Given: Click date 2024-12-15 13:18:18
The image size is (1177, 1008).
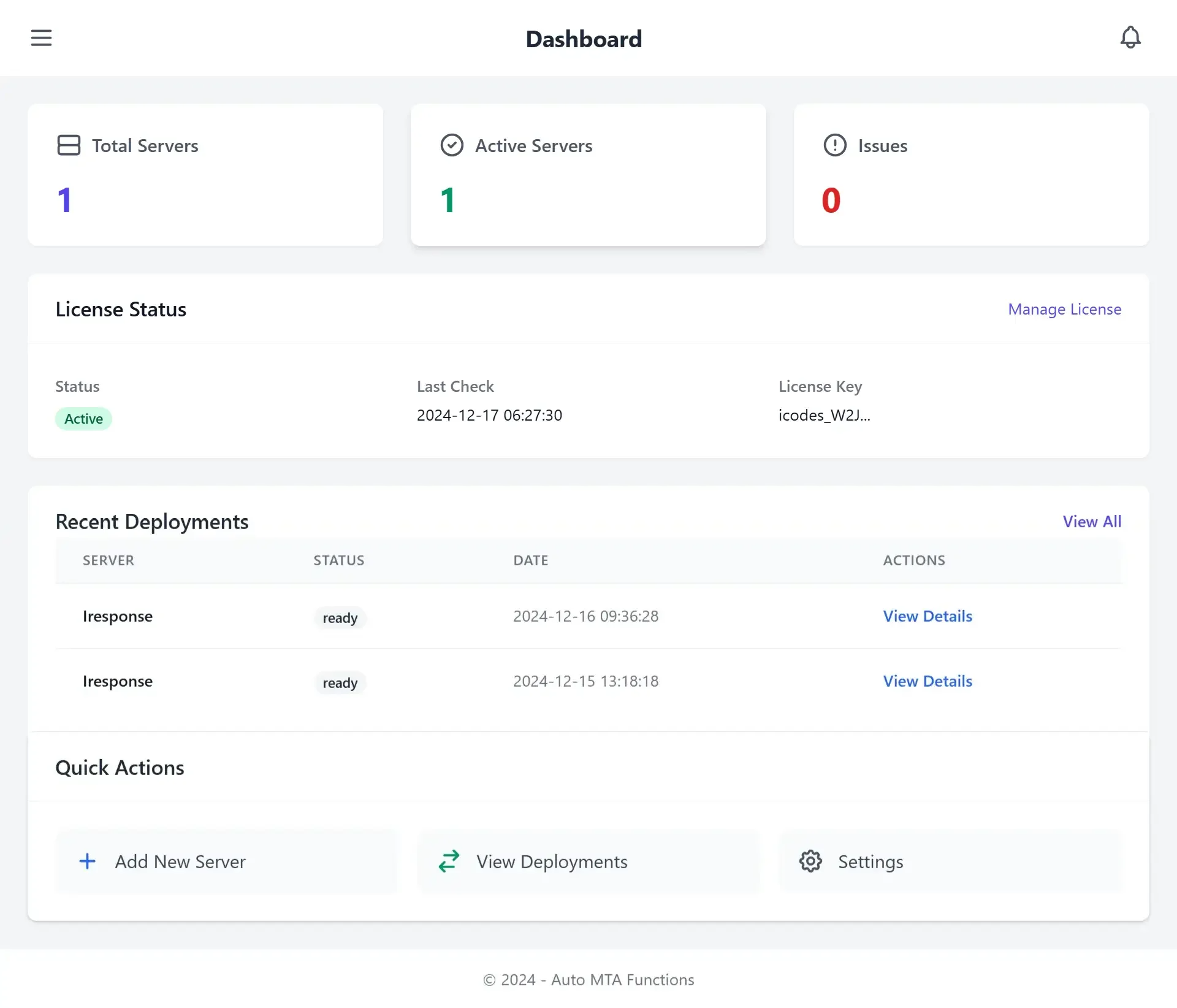Looking at the screenshot, I should pyautogui.click(x=585, y=681).
